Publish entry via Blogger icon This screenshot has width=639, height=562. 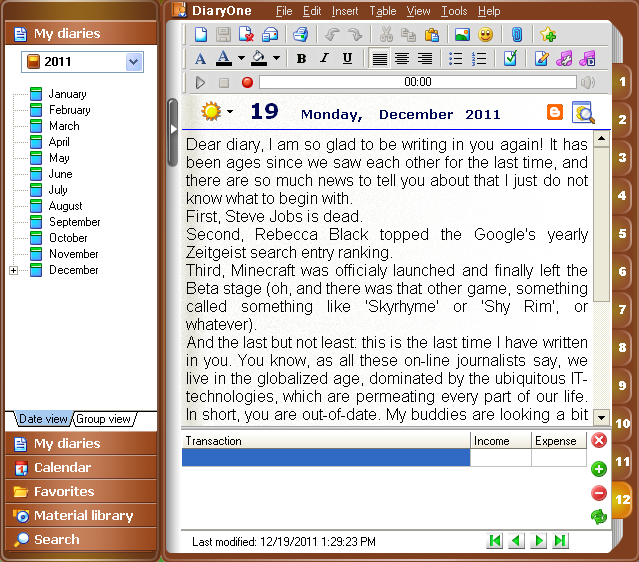(555, 112)
